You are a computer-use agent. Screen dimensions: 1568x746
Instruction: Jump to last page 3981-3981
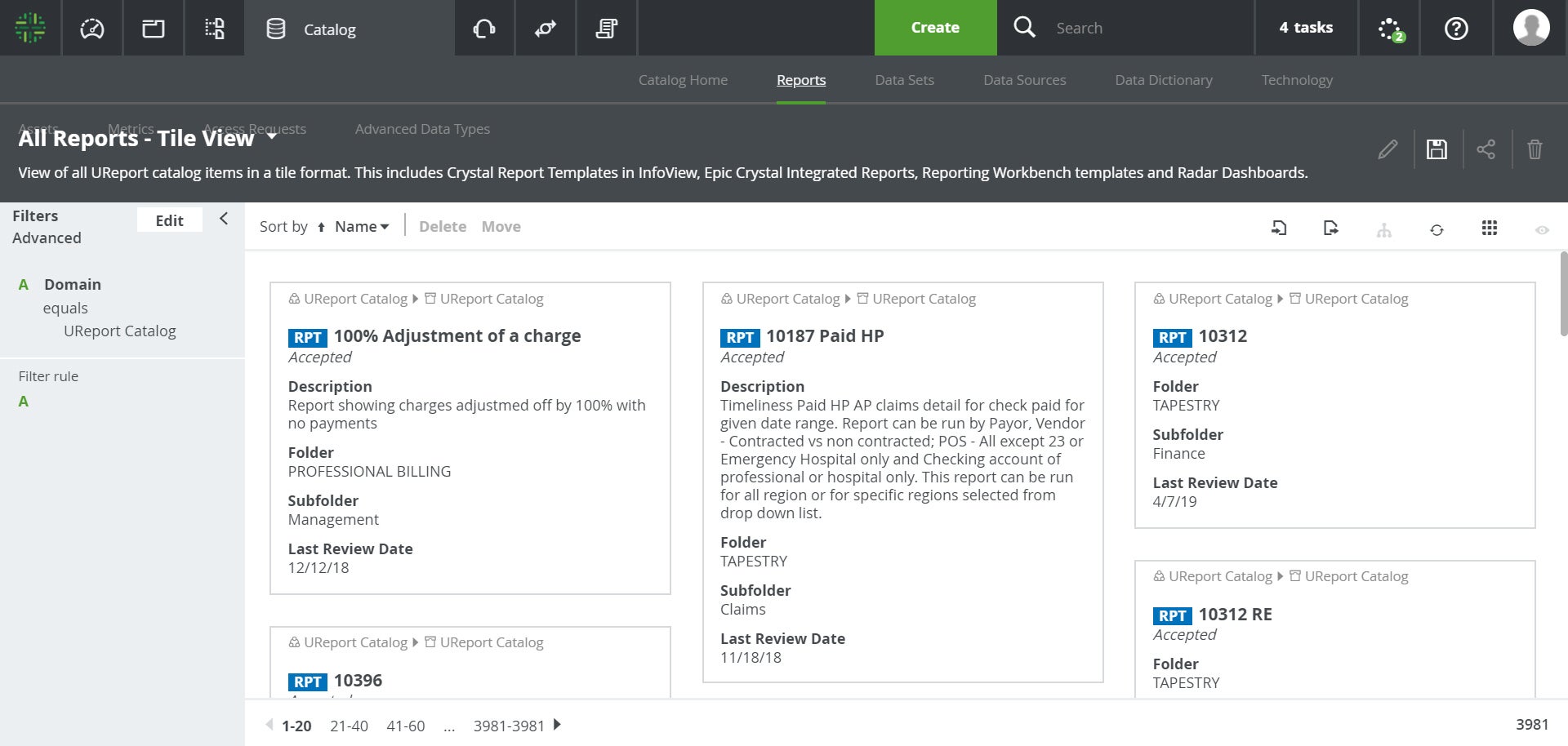509,726
